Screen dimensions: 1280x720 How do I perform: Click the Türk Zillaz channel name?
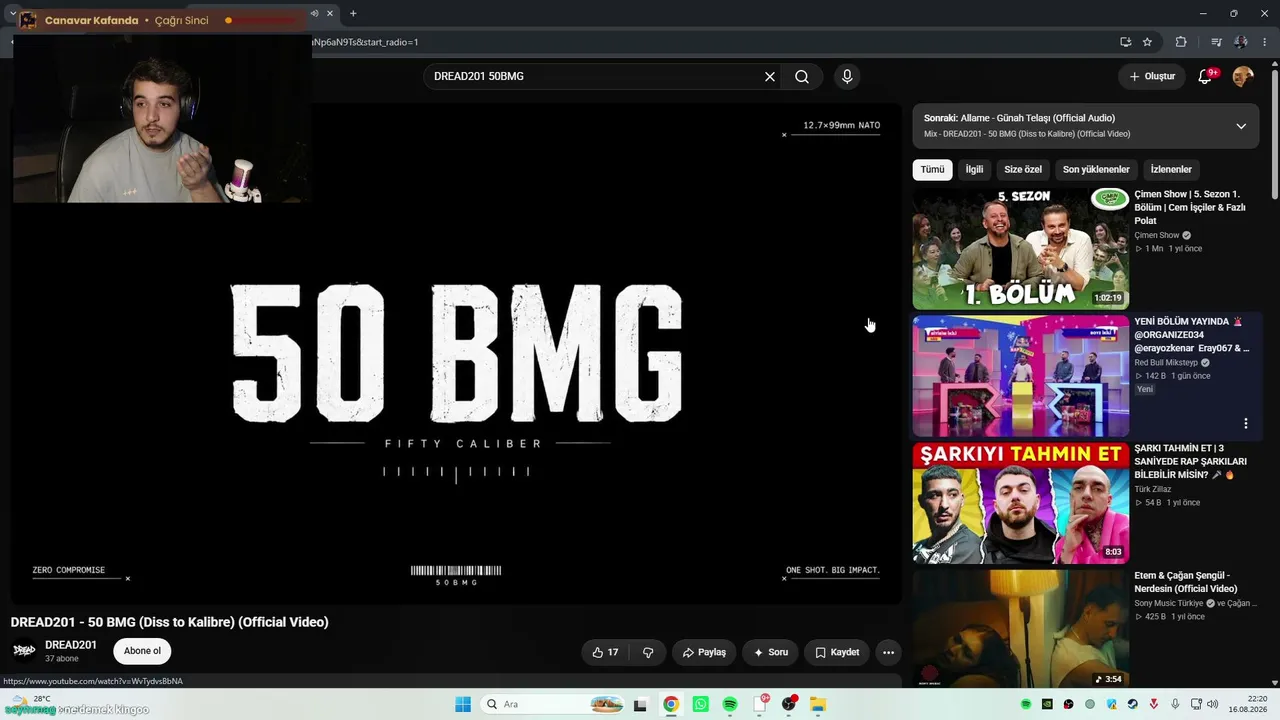pos(1153,489)
